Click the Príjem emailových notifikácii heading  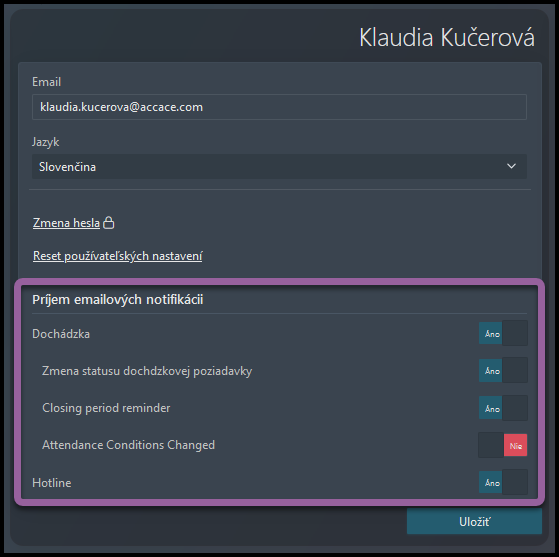(x=118, y=300)
